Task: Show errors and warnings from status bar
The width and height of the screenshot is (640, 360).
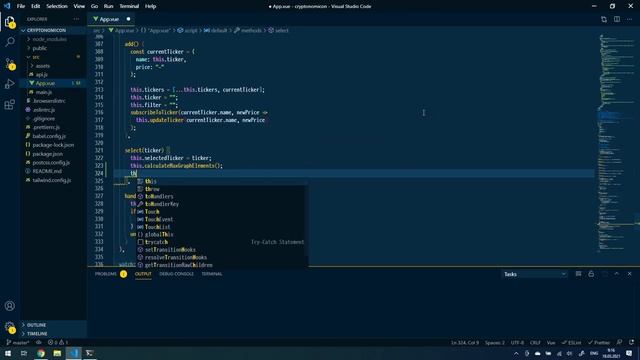Action: point(58,342)
